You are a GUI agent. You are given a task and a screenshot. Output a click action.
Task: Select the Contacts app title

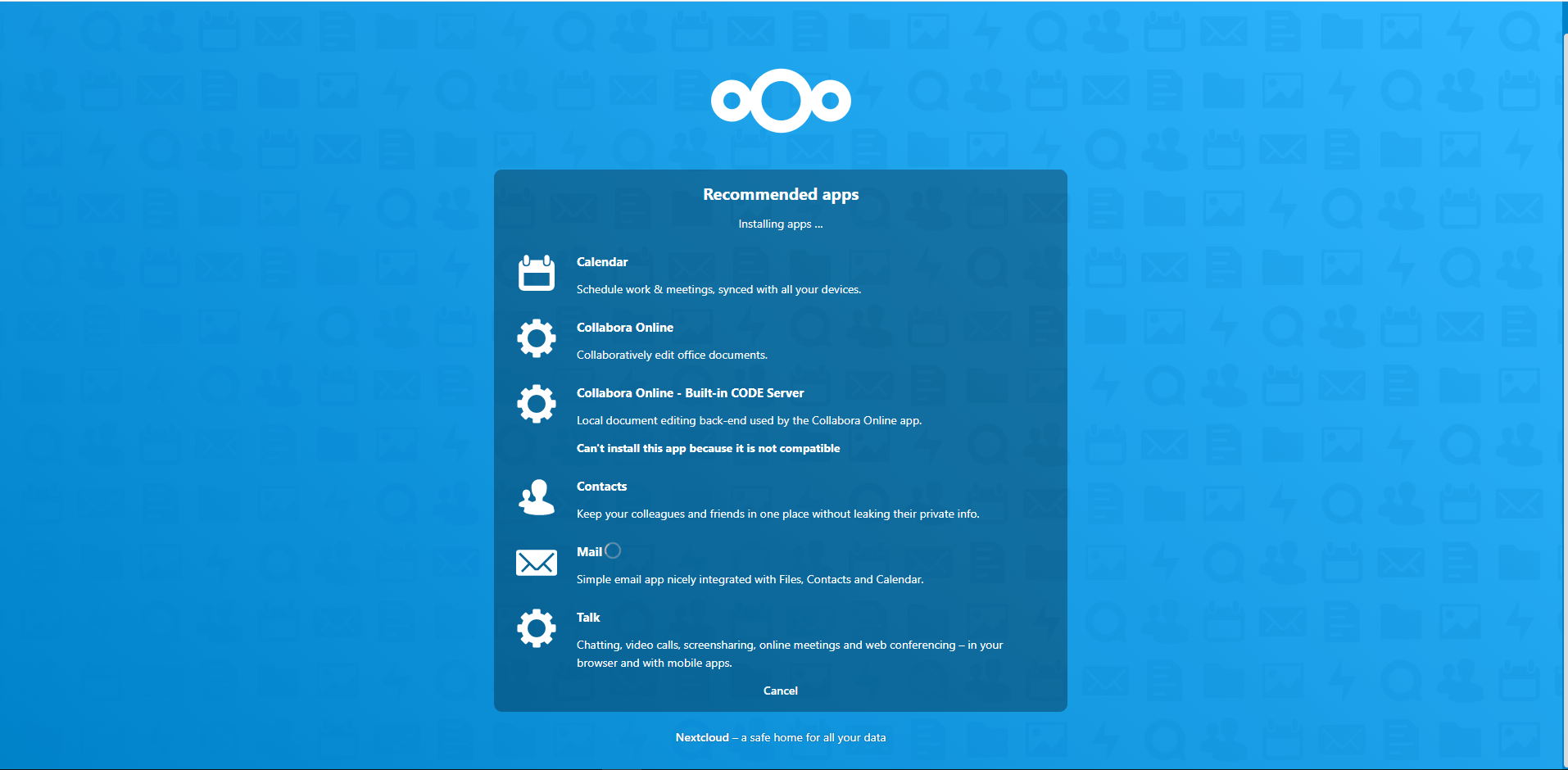[601, 487]
